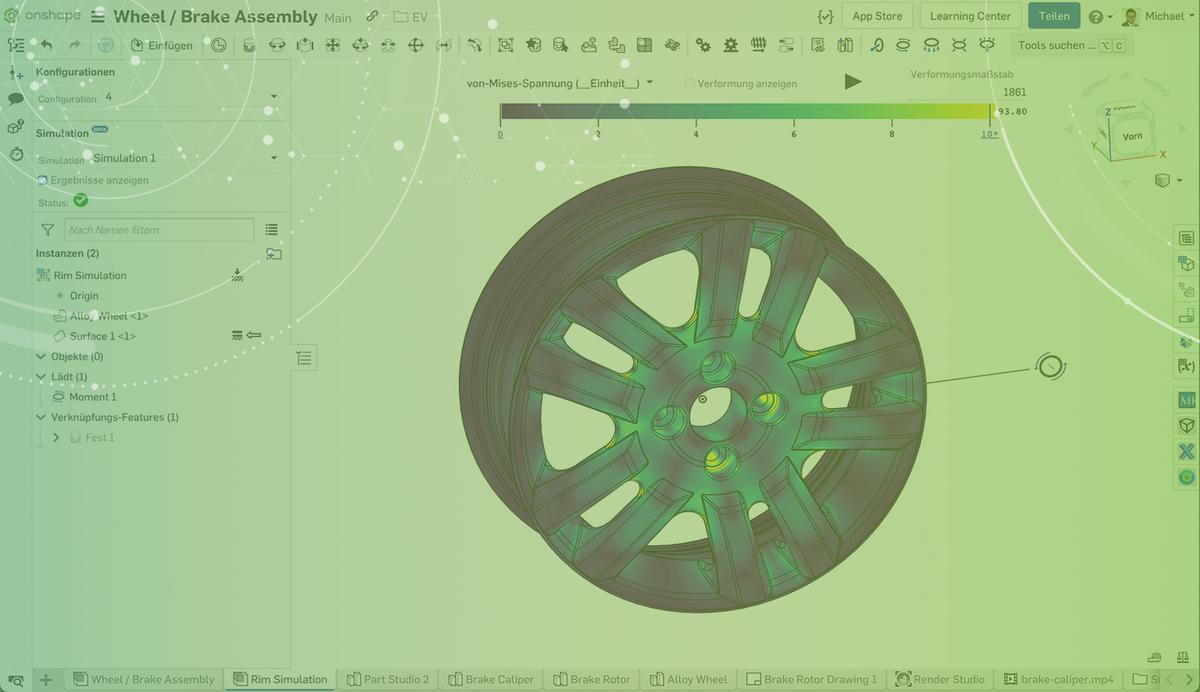Select the Revolute mate tool
The height and width of the screenshot is (692, 1200).
(278, 45)
